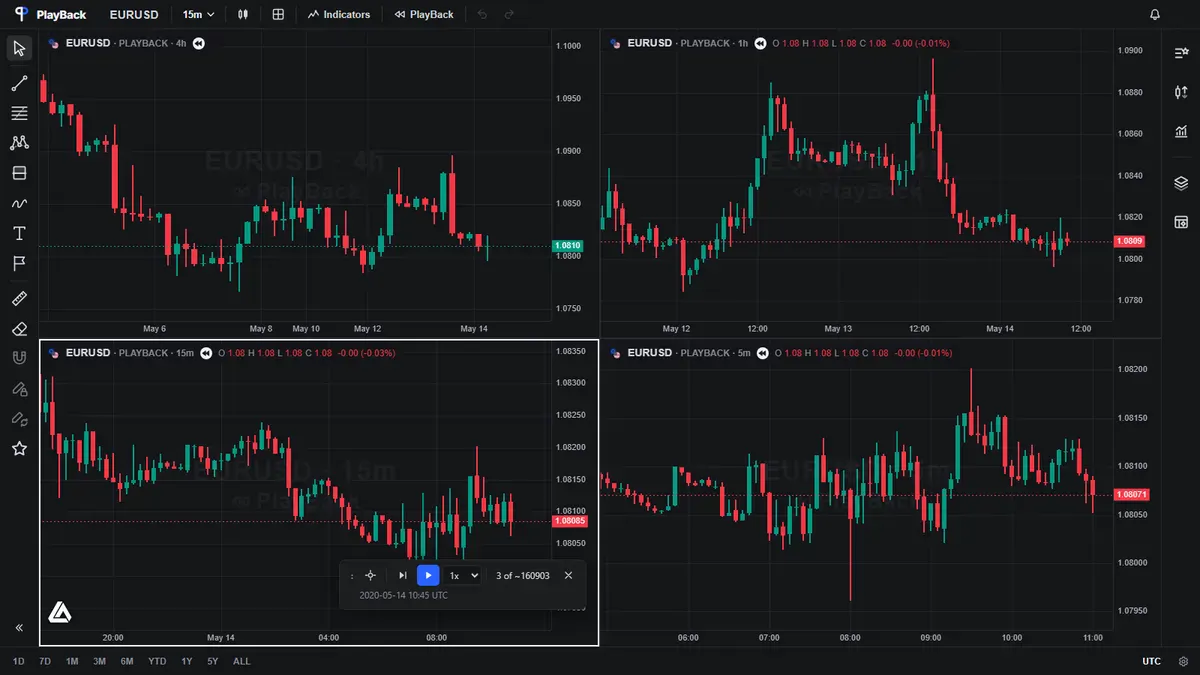Select the flag marker tool
Screen dimensions: 1200x675
(x=19, y=263)
